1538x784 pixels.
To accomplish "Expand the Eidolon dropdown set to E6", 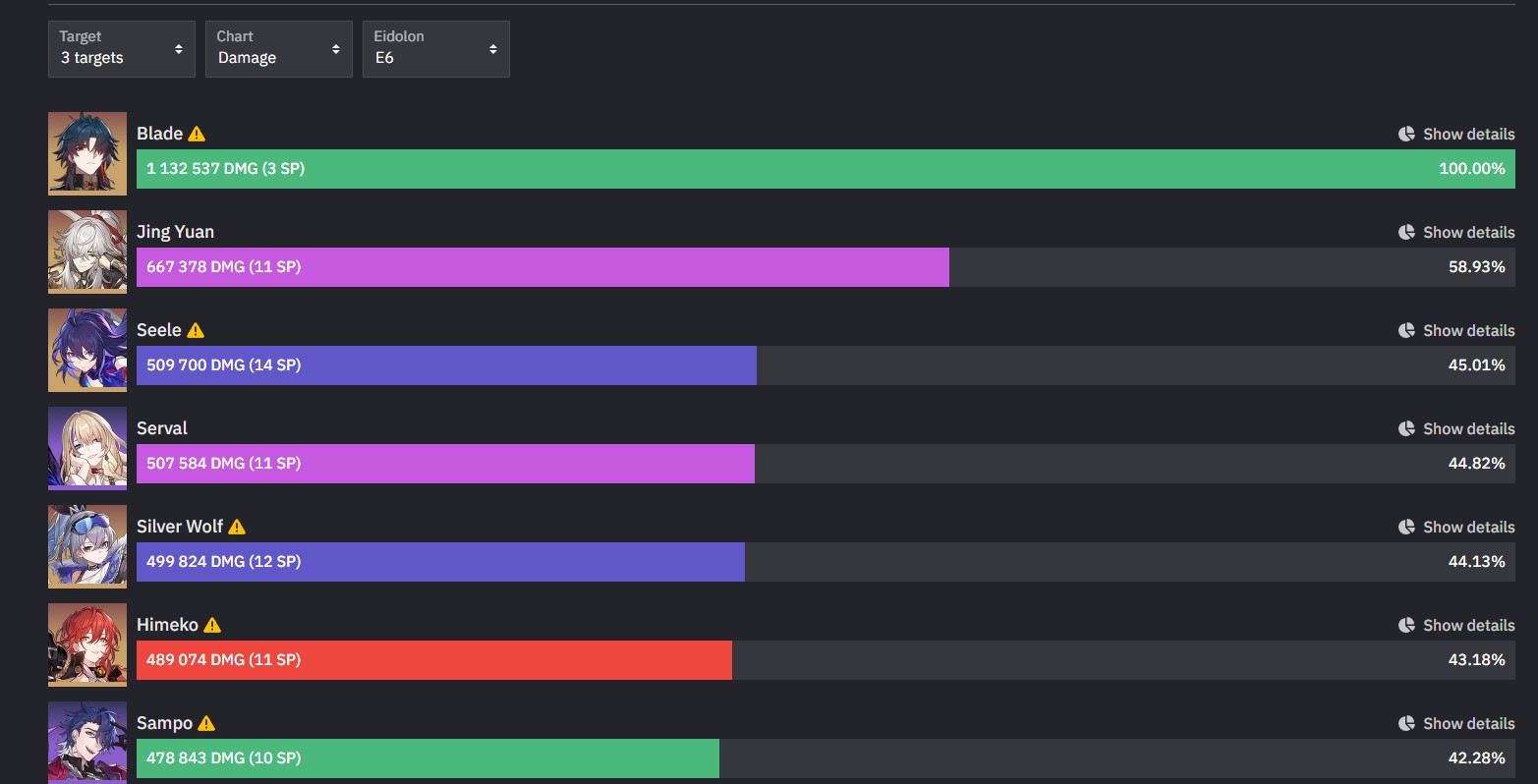I will tap(436, 49).
